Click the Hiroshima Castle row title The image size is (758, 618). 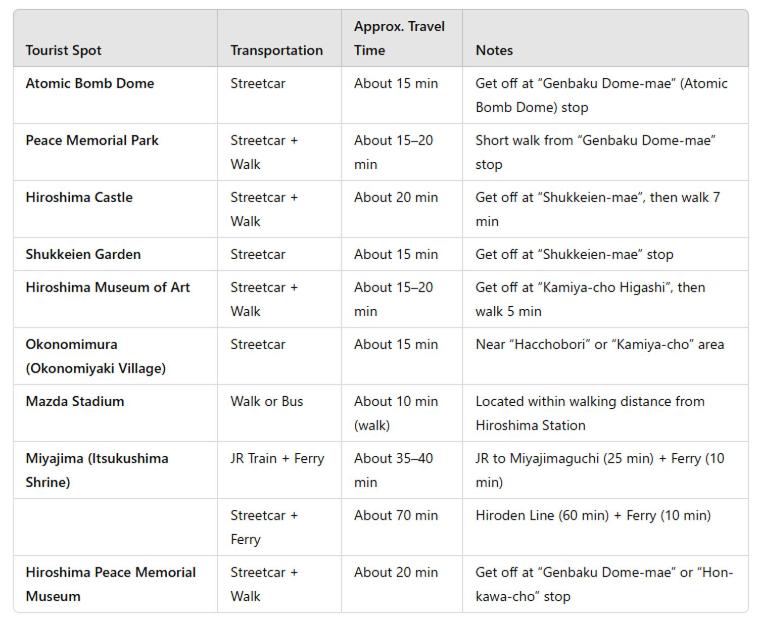[x=79, y=197]
